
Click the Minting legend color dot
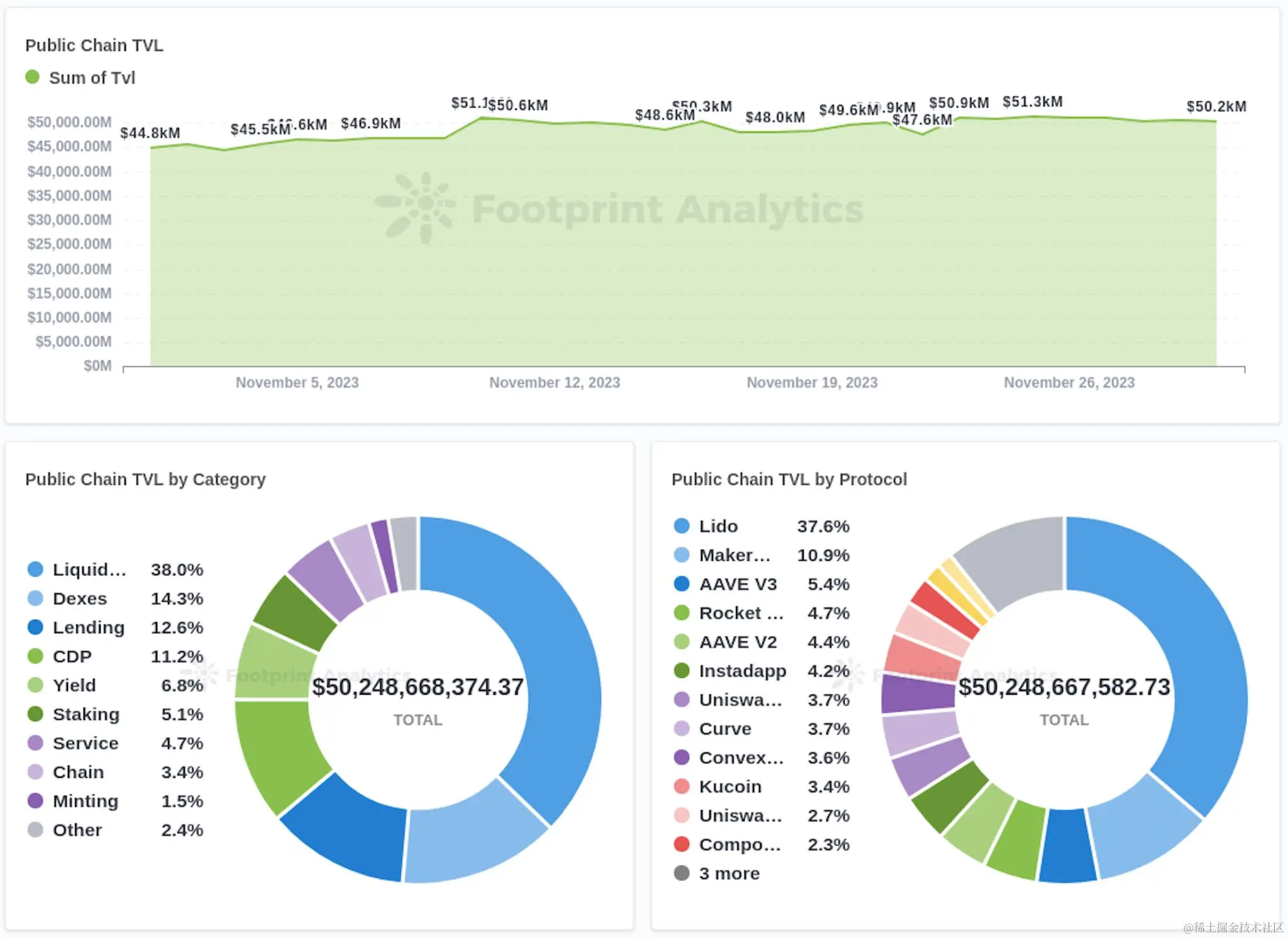35,801
